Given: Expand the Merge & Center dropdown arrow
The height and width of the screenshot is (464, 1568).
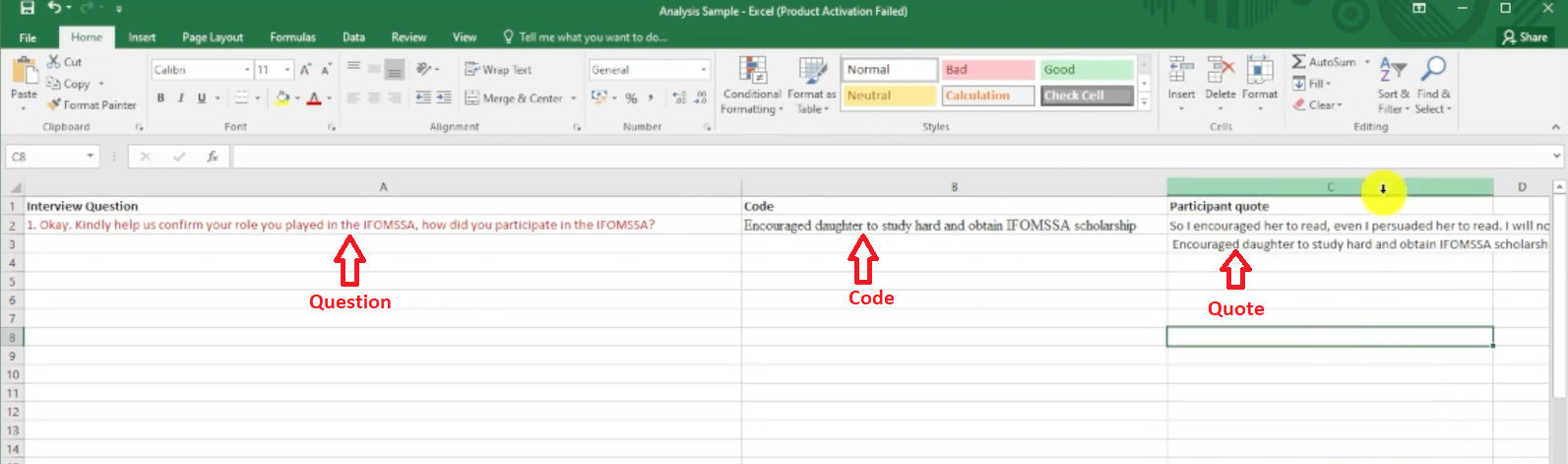Looking at the screenshot, I should [574, 99].
